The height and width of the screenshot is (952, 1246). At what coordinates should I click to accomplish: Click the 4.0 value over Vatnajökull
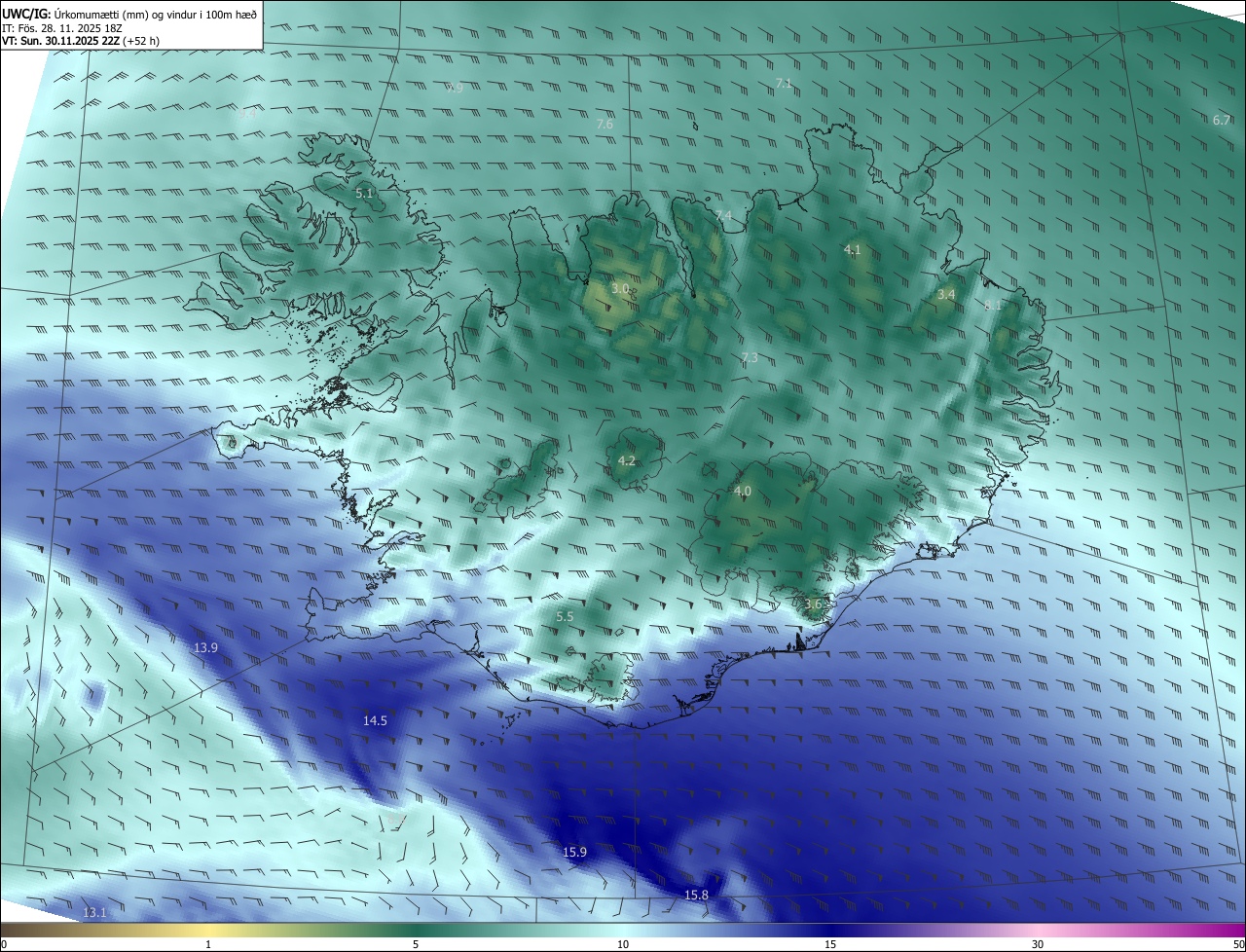743,492
